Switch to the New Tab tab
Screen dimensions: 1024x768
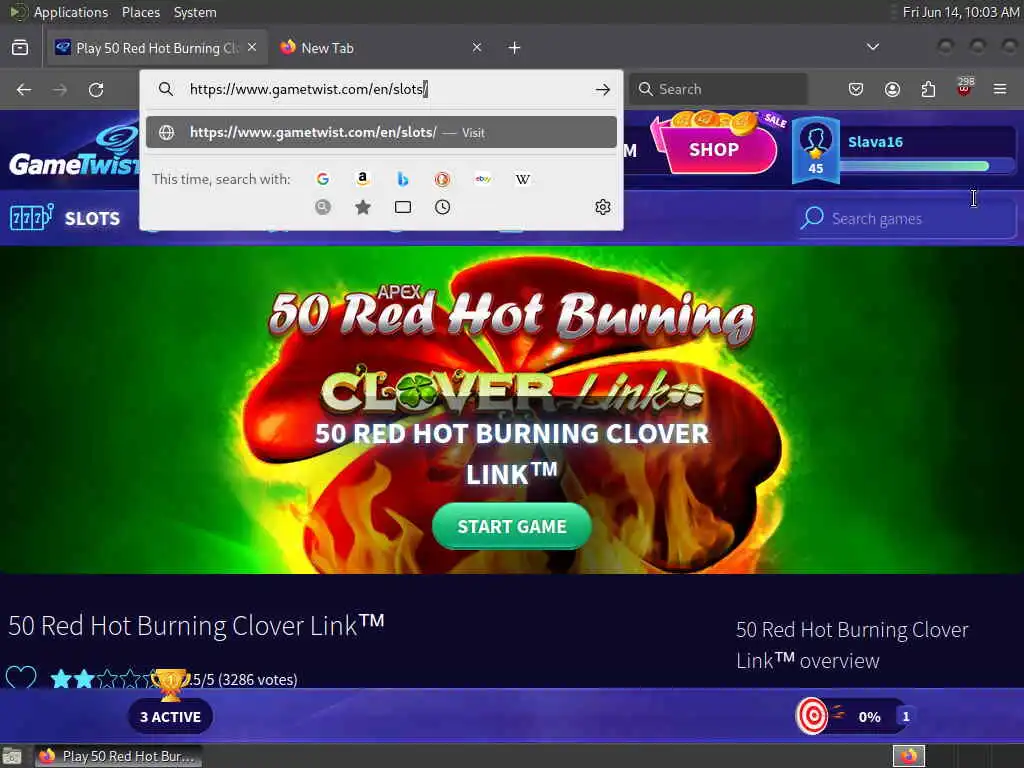click(382, 48)
